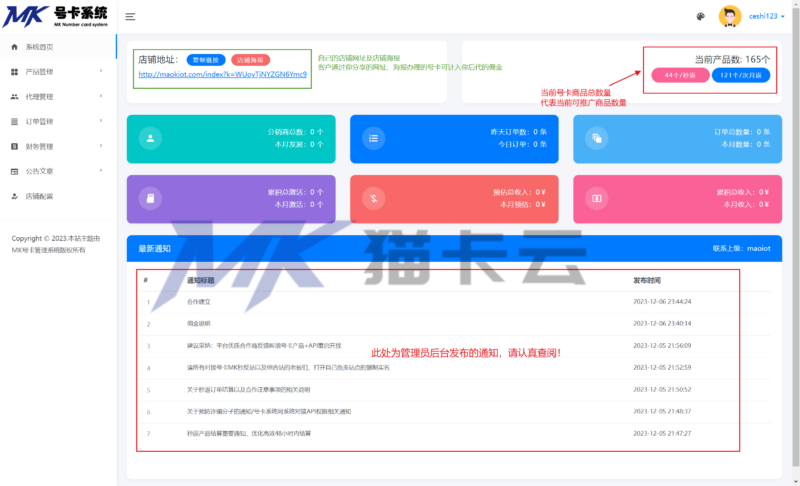This screenshot has height=486, width=800.
Task: Click the 发布时间 column header
Action: (646, 280)
